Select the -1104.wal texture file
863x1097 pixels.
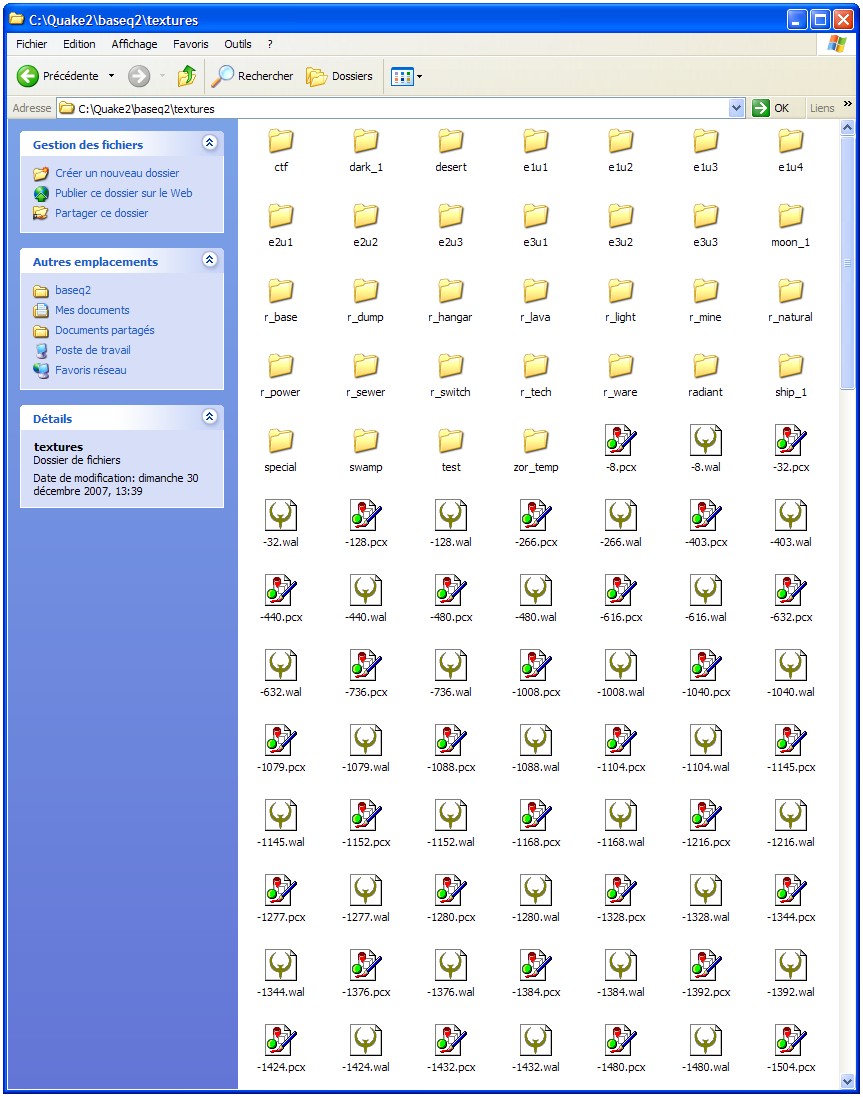pyautogui.click(x=706, y=740)
